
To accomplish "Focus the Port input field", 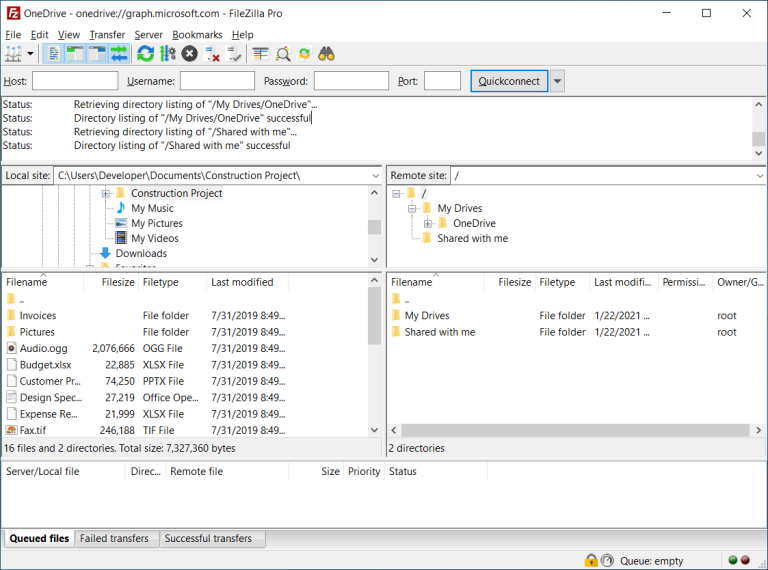I will pyautogui.click(x=442, y=81).
